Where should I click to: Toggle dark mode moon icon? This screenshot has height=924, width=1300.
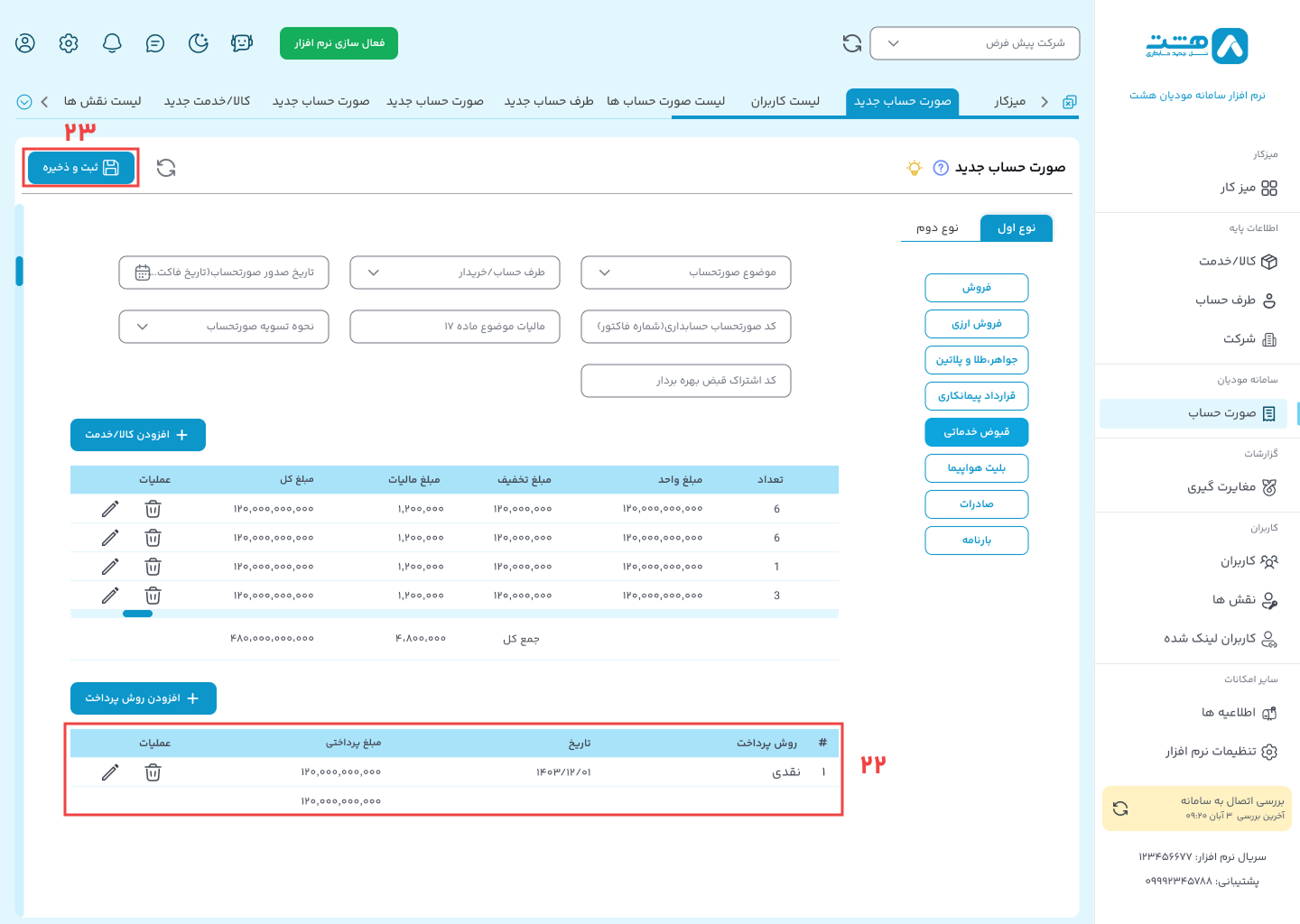199,43
